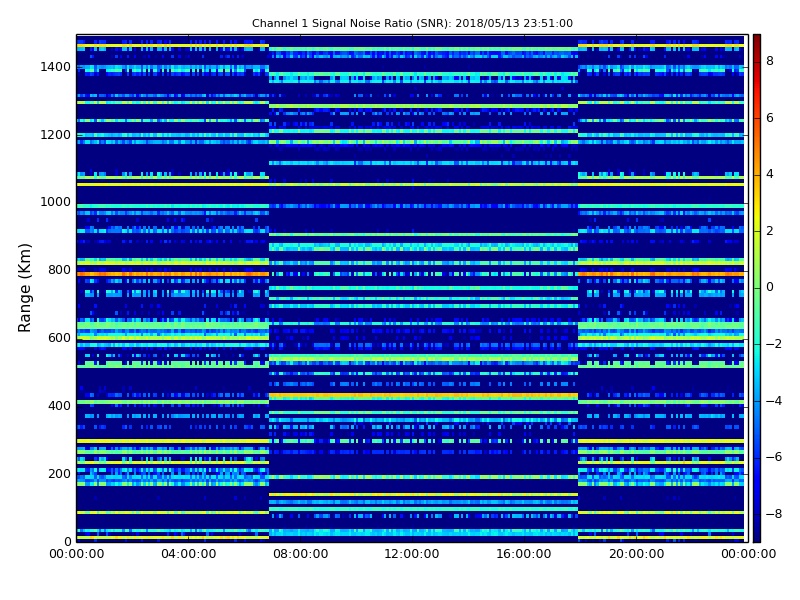The height and width of the screenshot is (600, 800).
Task: Click the 04:00:00 time tick label
Action: tap(189, 554)
